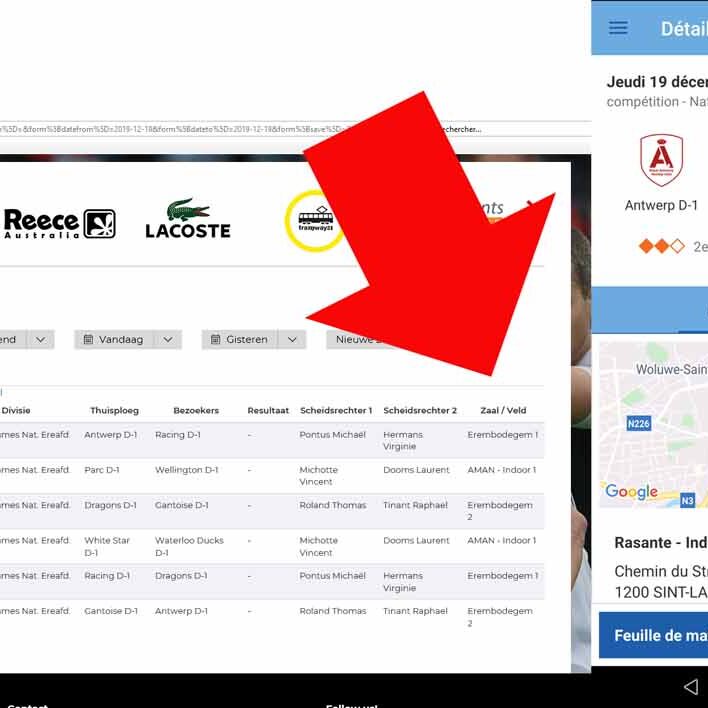
Task: Sort by the Divisie column header
Action: (16, 410)
